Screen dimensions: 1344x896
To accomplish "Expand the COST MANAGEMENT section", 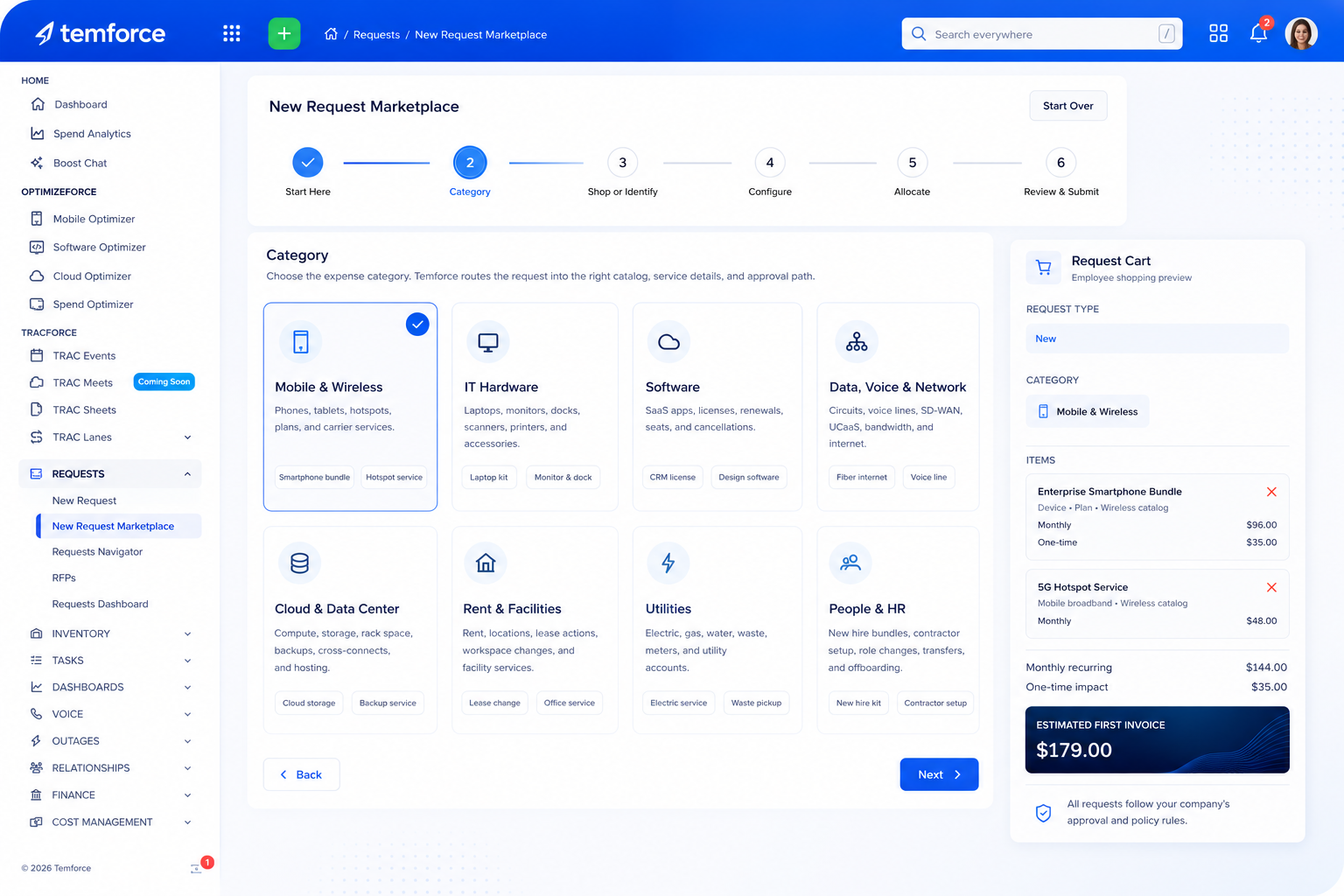I will [187, 822].
